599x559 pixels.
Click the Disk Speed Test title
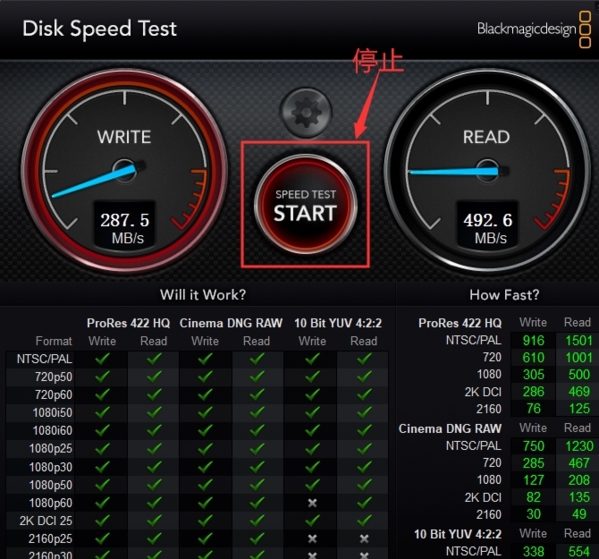100,29
